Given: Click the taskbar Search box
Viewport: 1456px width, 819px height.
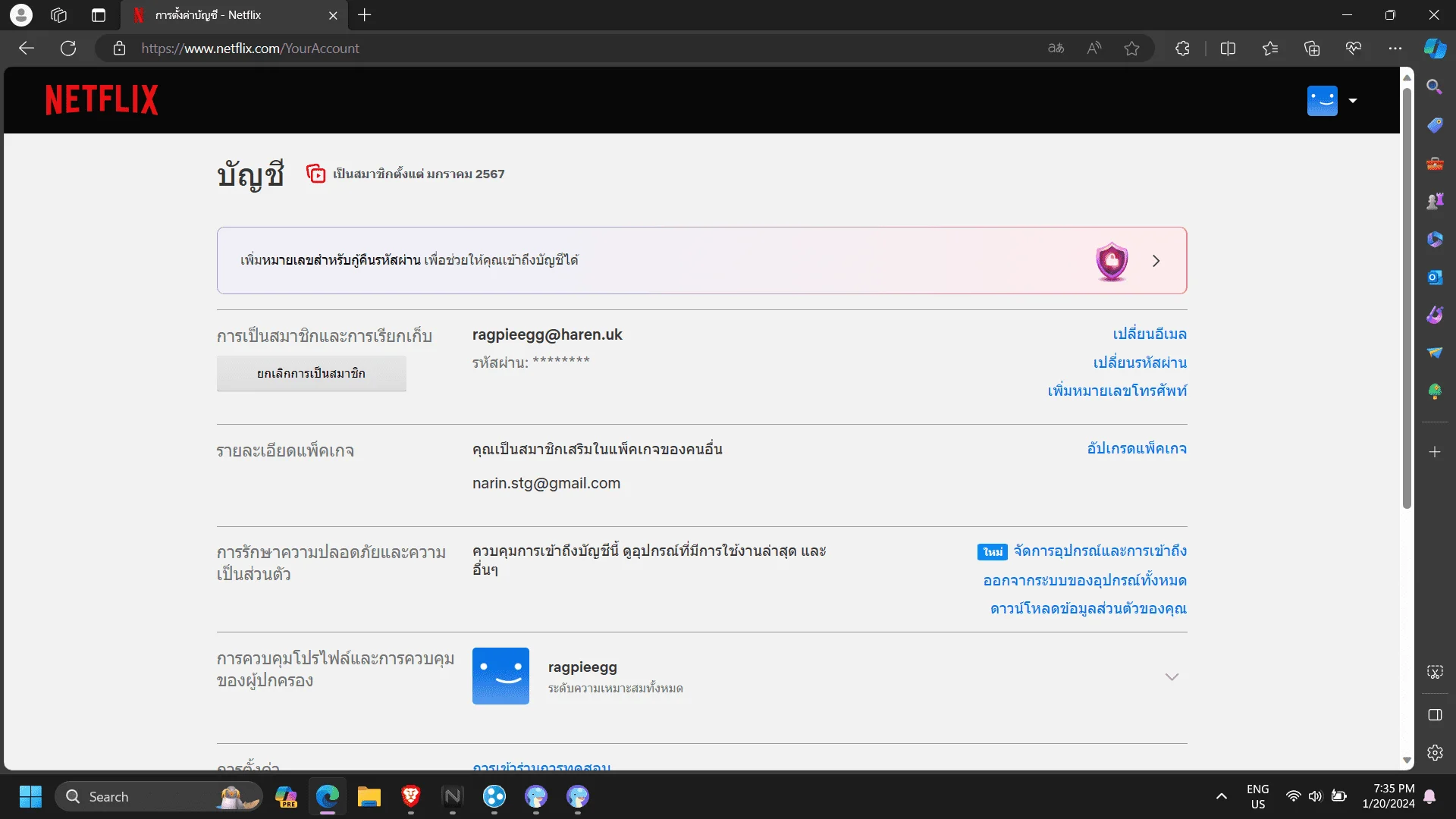Looking at the screenshot, I should coord(158,796).
